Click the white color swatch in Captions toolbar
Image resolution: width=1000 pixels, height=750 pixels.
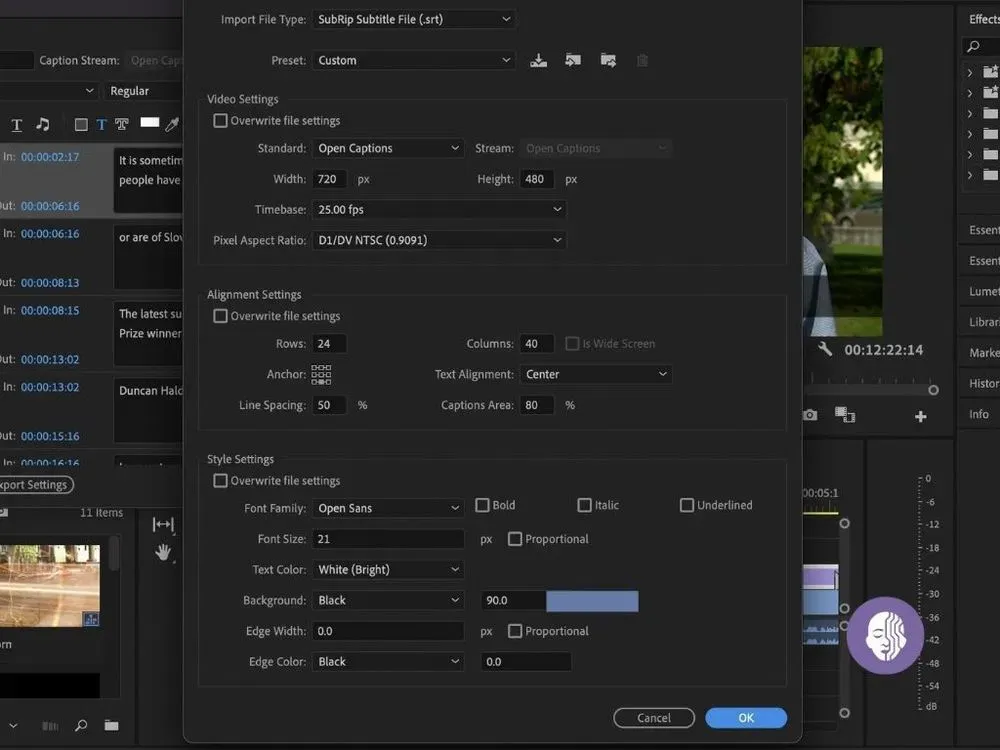tap(149, 122)
